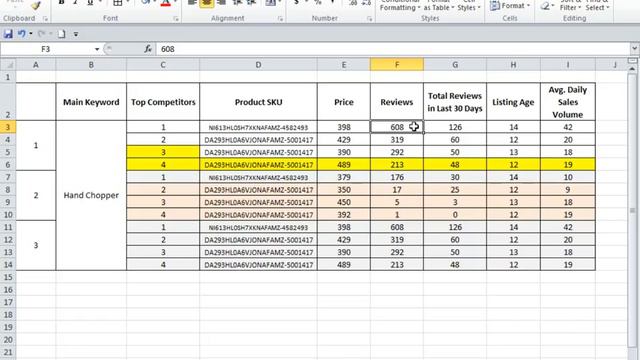Expand the Name Box dropdown arrow
The height and width of the screenshot is (360, 640).
coord(97,49)
